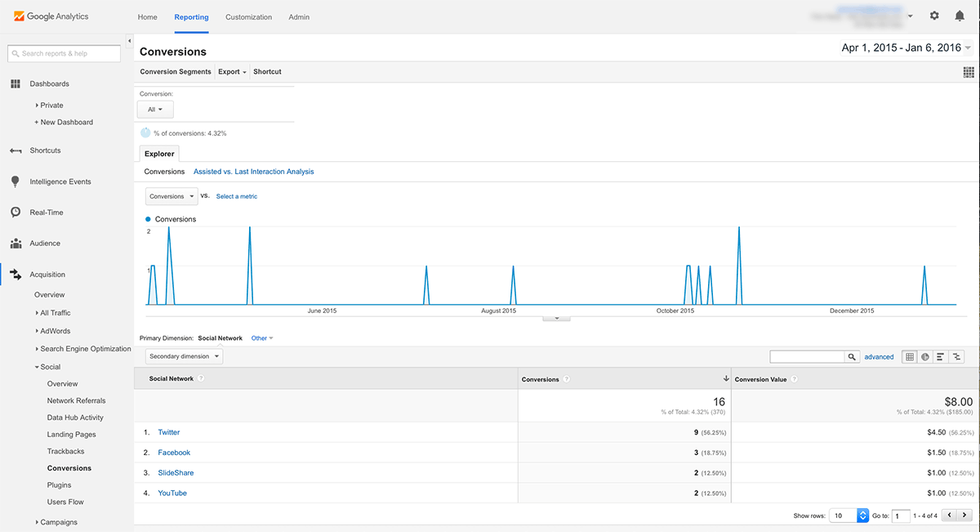The image size is (980, 532).
Task: Expand the AdWords section
Action: coord(53,331)
